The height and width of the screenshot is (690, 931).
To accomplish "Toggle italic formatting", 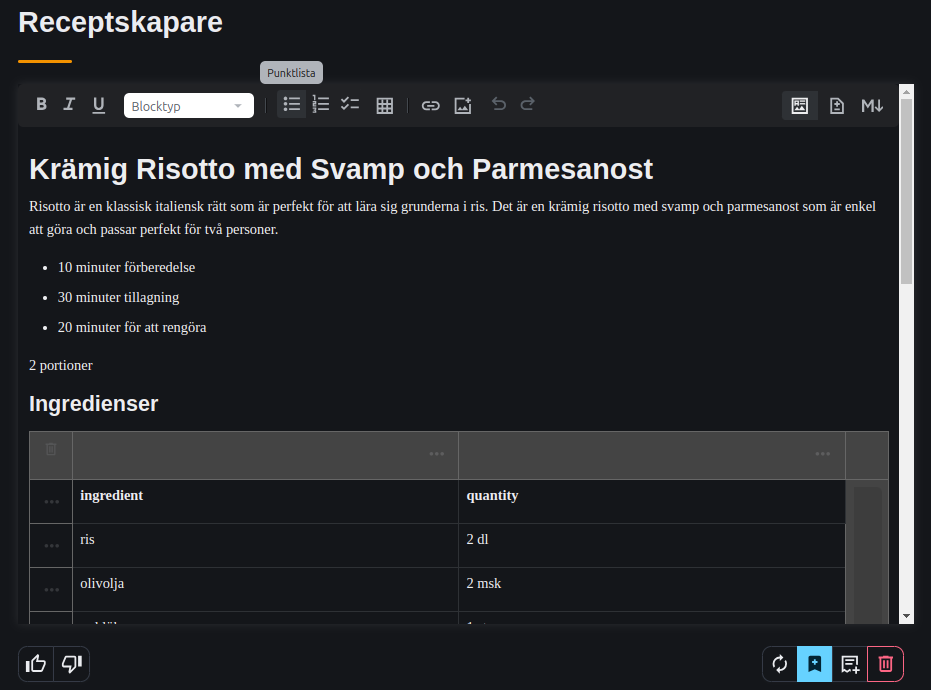I will (69, 105).
